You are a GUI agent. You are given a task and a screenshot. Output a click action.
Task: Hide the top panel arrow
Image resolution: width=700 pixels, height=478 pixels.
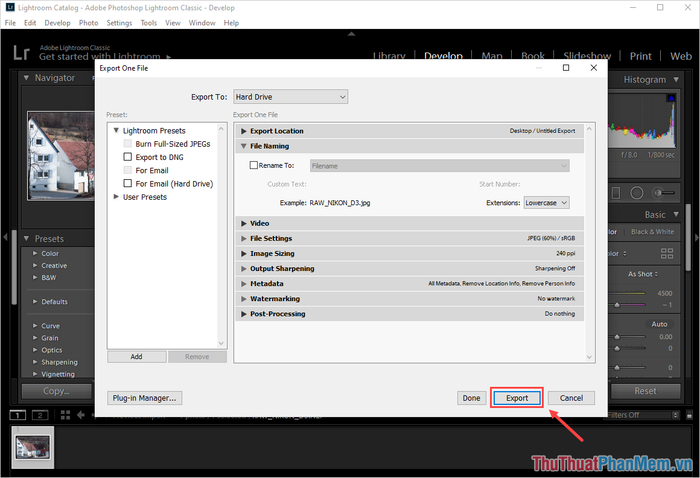[x=351, y=34]
